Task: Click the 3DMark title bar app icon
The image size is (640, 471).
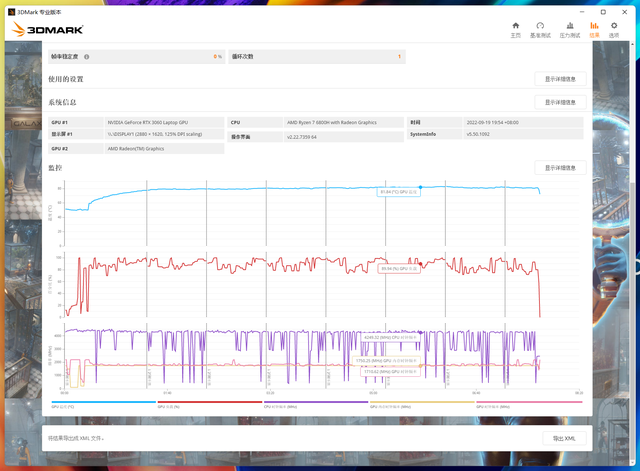Action: 12,12
